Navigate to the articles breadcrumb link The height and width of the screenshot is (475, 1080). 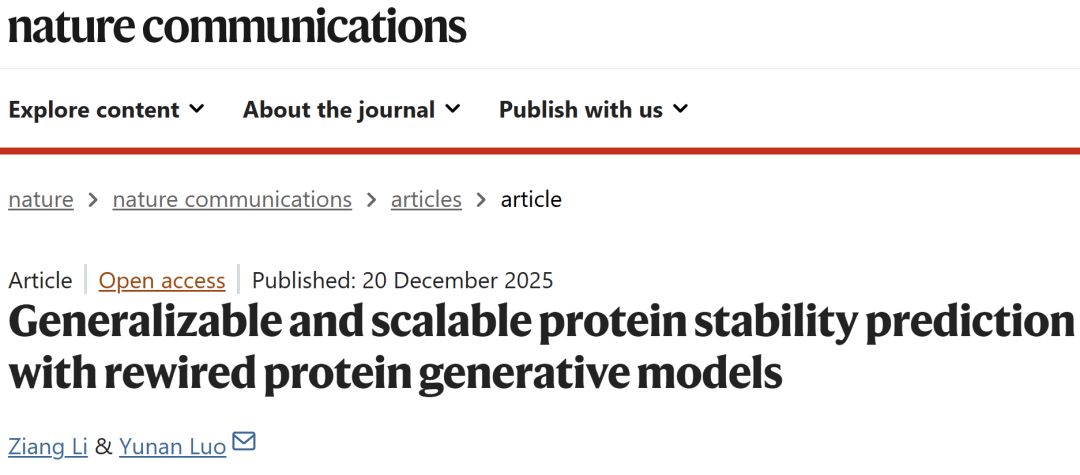426,199
